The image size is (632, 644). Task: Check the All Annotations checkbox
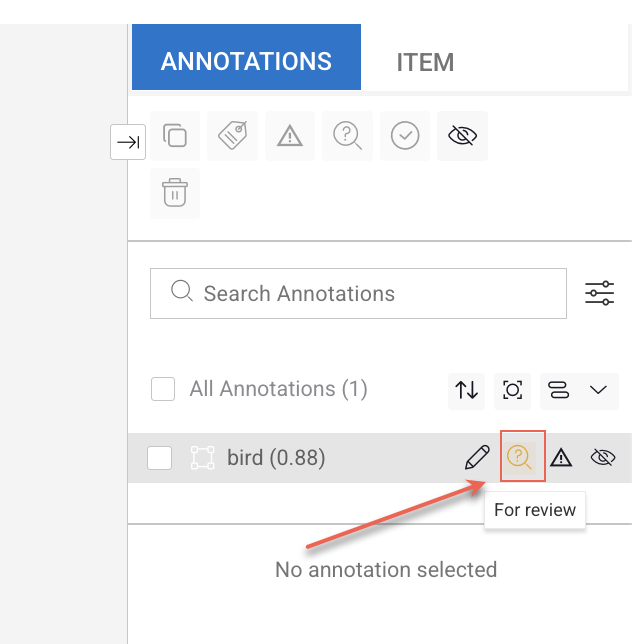pyautogui.click(x=163, y=389)
